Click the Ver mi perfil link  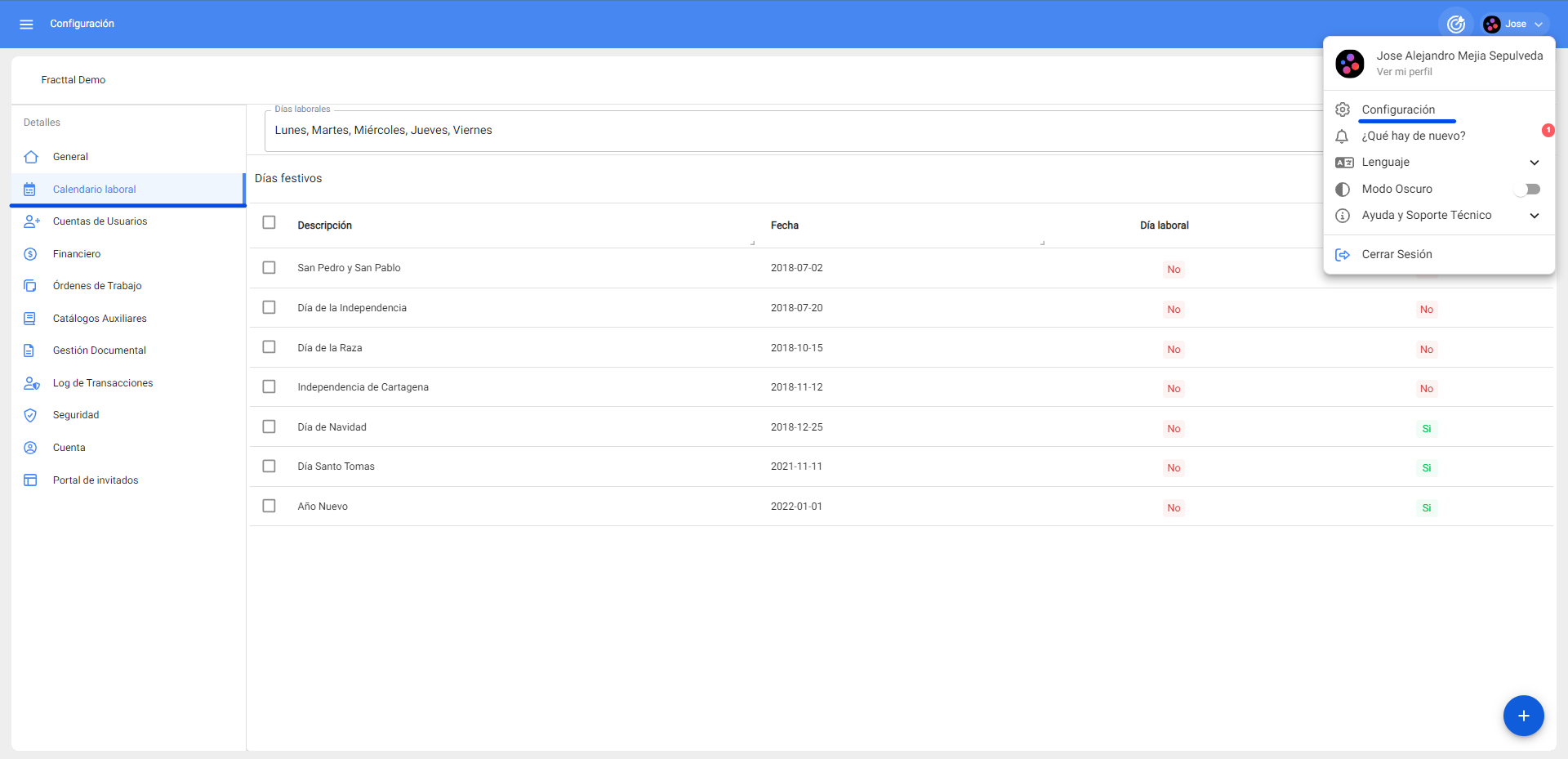point(1404,72)
